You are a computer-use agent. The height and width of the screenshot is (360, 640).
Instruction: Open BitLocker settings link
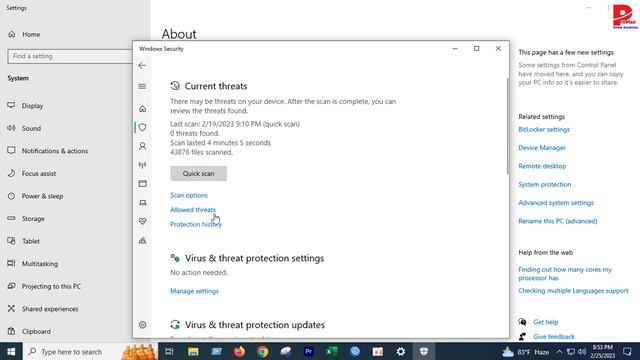(544, 129)
